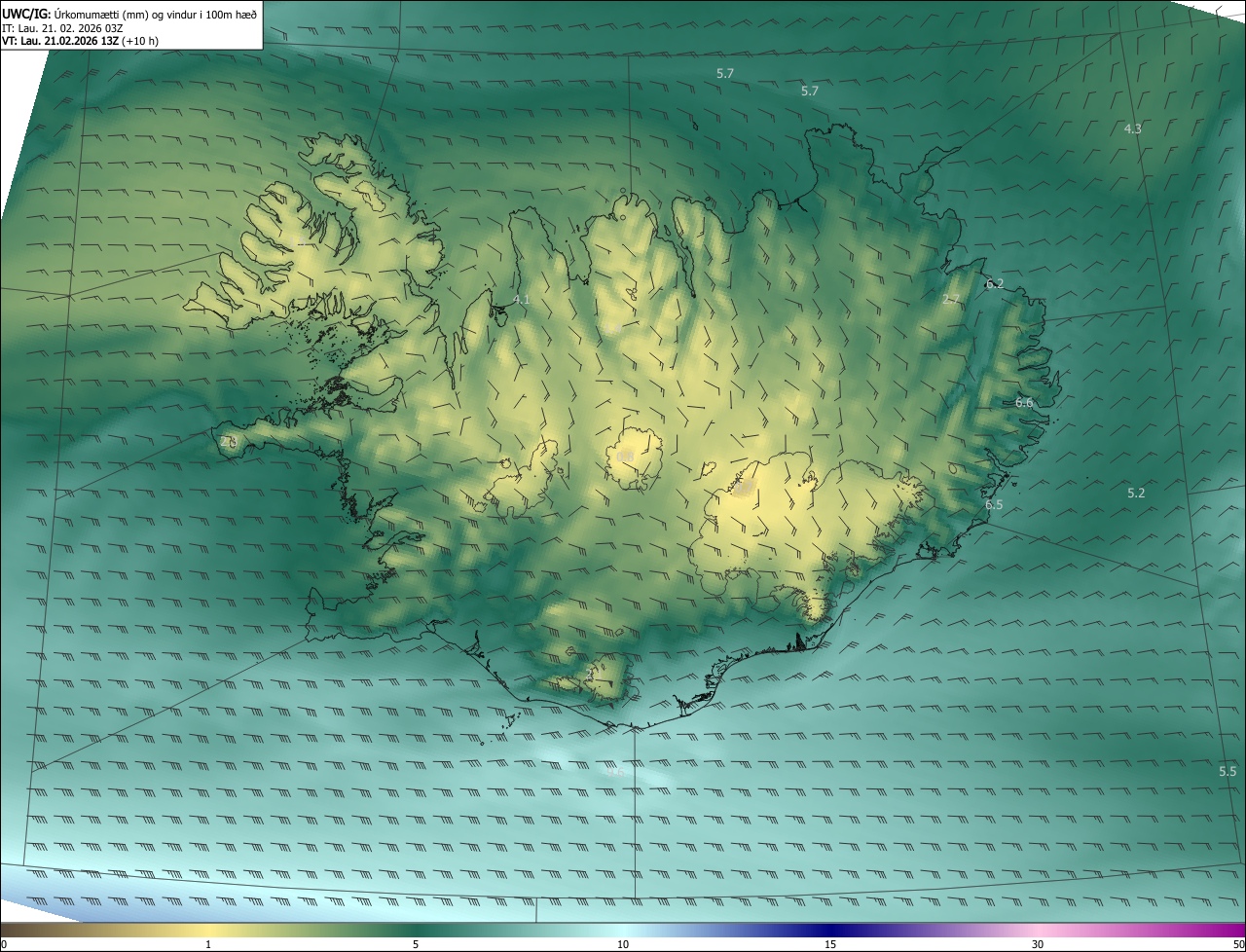
Task: Select the 6.6 value off the east fjords
Action: [1024, 403]
